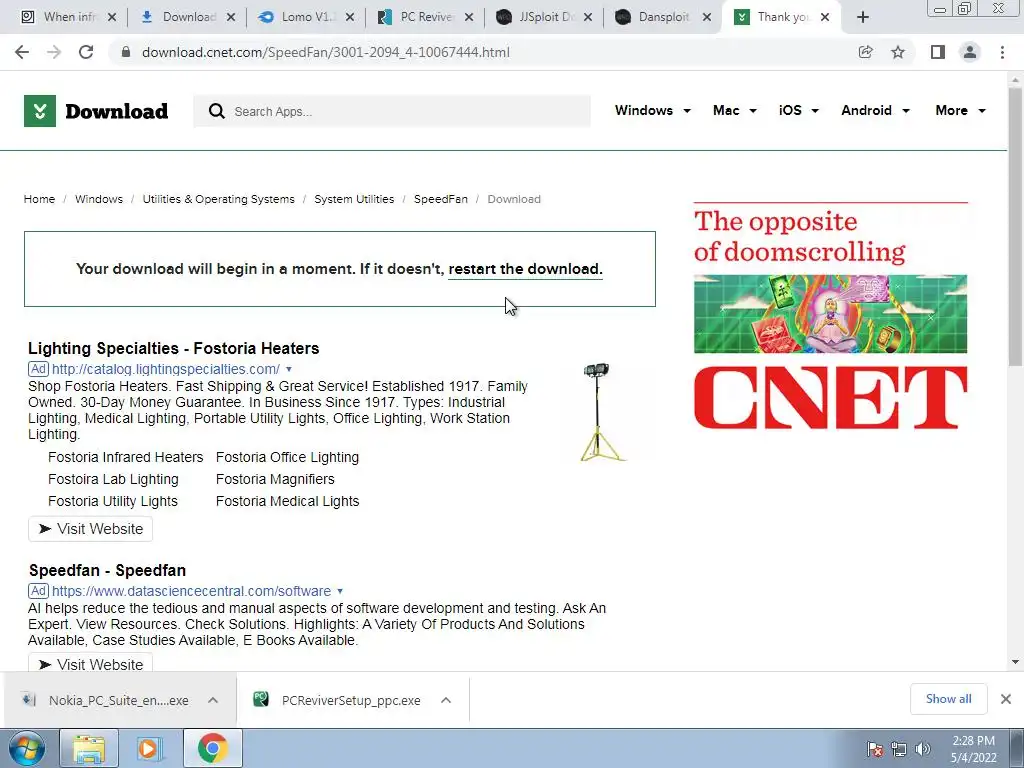Open PCReviverSetup download options chevron
The height and width of the screenshot is (768, 1024).
point(446,700)
